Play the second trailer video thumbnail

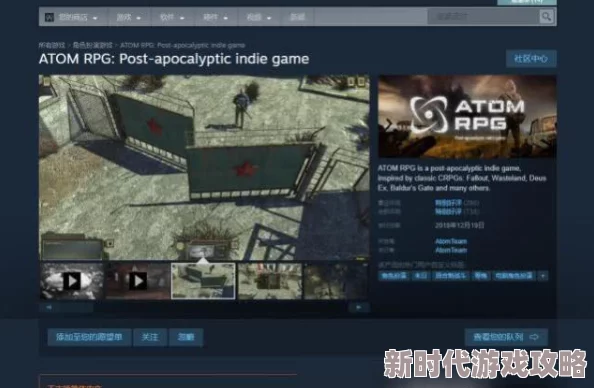click(x=138, y=281)
